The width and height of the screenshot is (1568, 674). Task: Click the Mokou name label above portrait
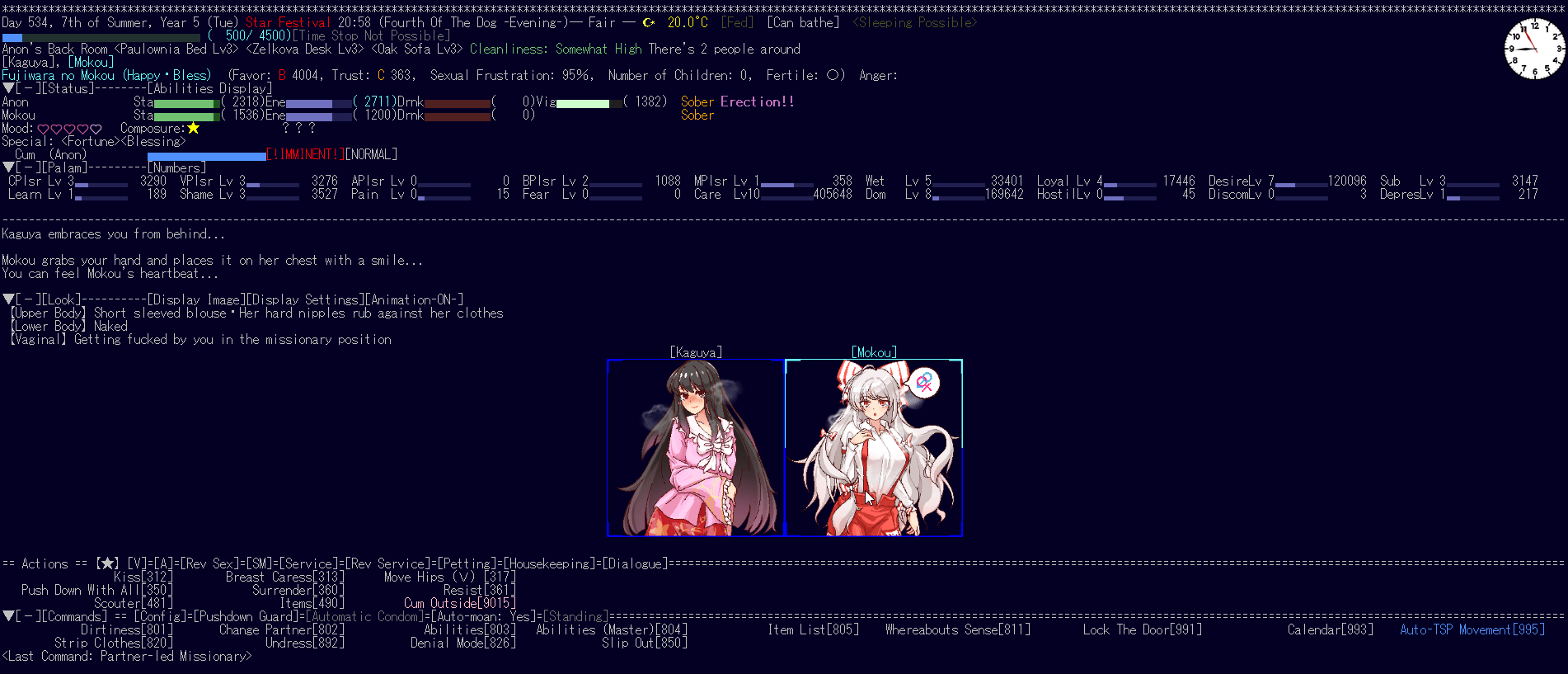point(874,352)
